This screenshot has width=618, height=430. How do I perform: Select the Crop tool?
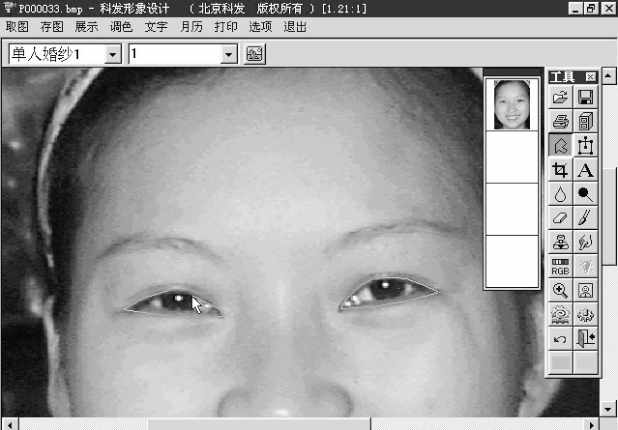point(560,170)
